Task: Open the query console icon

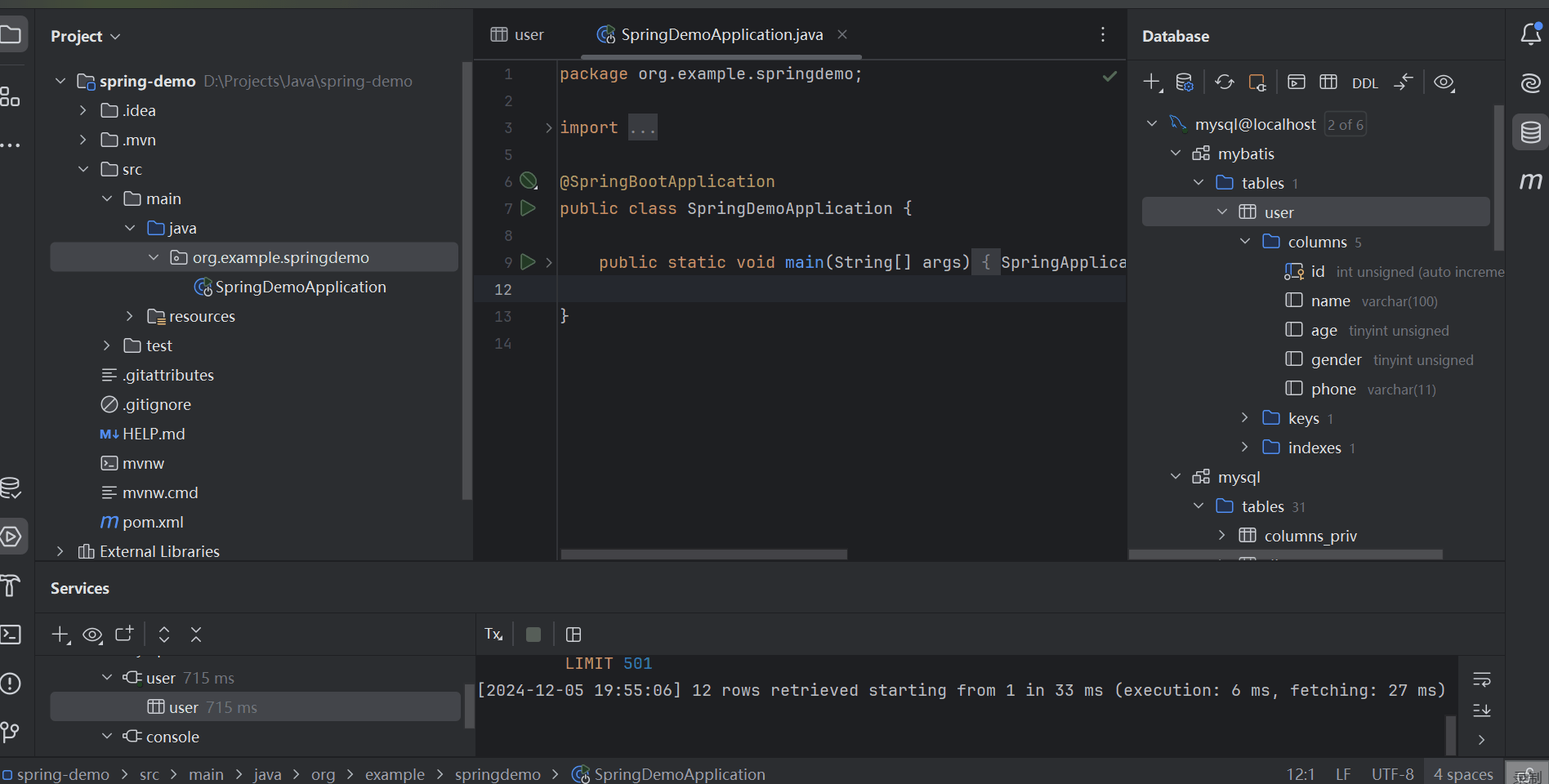Action: tap(1296, 82)
